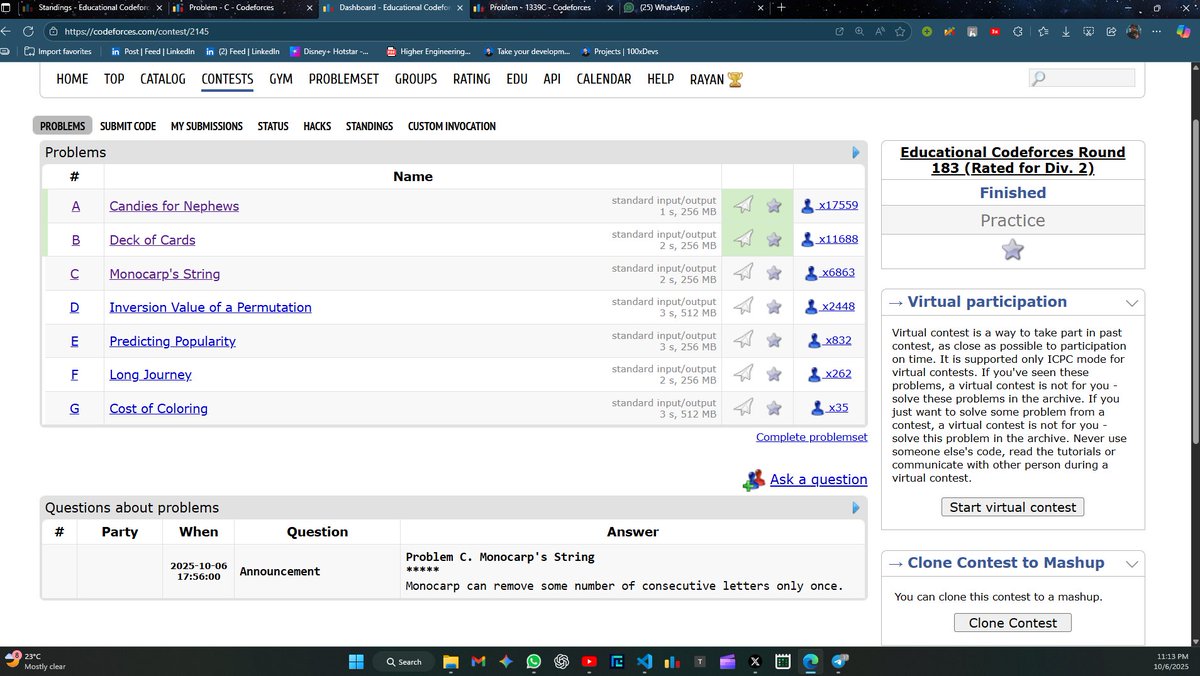Open the Edge Copilot icon

point(1183,31)
